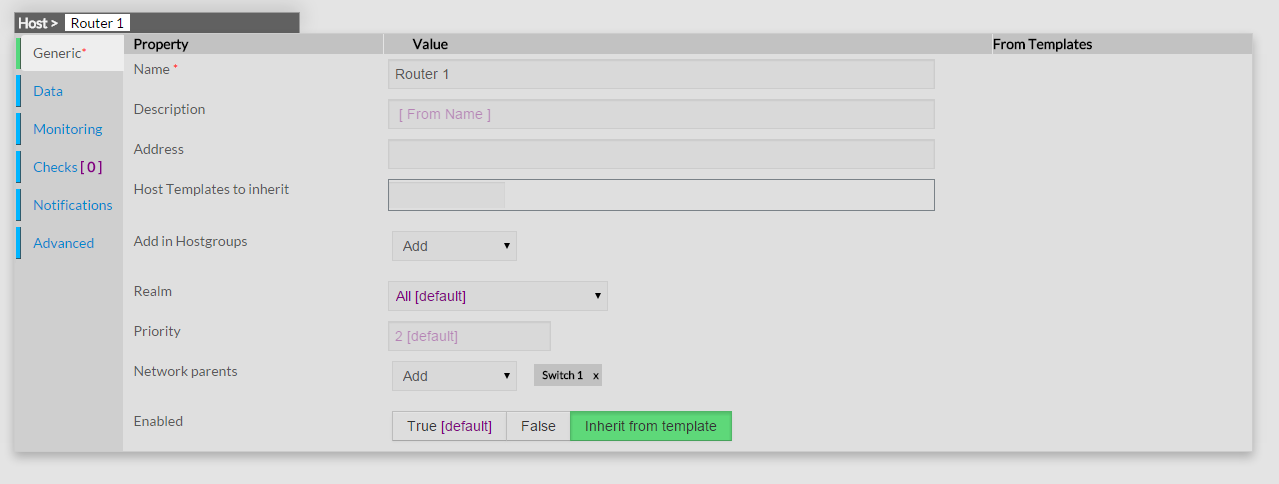Screen dimensions: 1279x484
Task: Open the Advanced tab
Action: (x=63, y=243)
